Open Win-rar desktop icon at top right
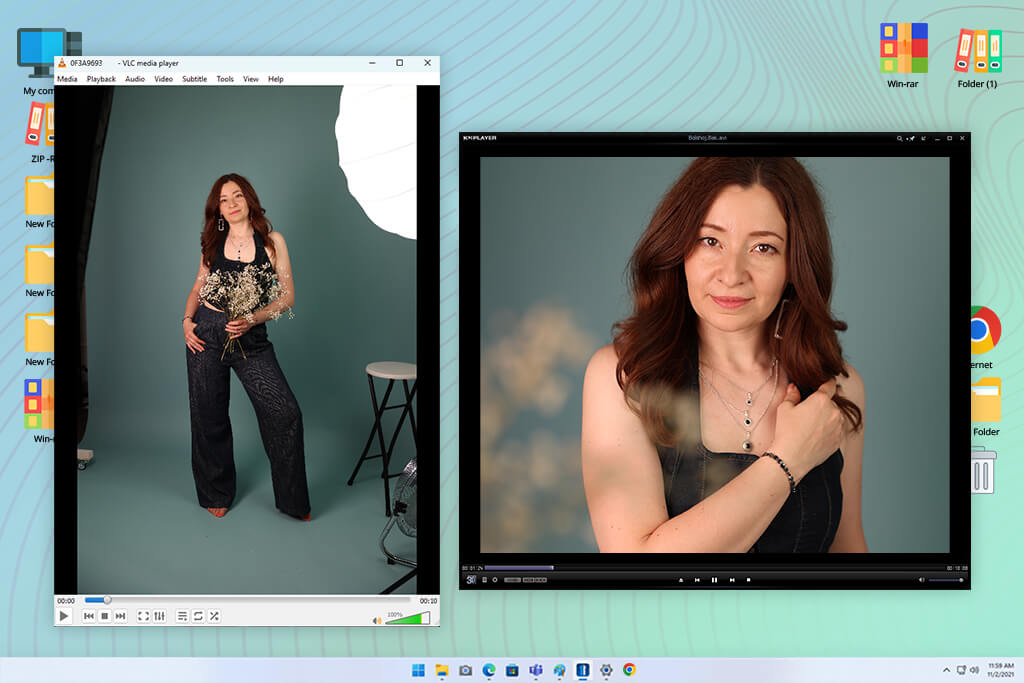 tap(903, 56)
